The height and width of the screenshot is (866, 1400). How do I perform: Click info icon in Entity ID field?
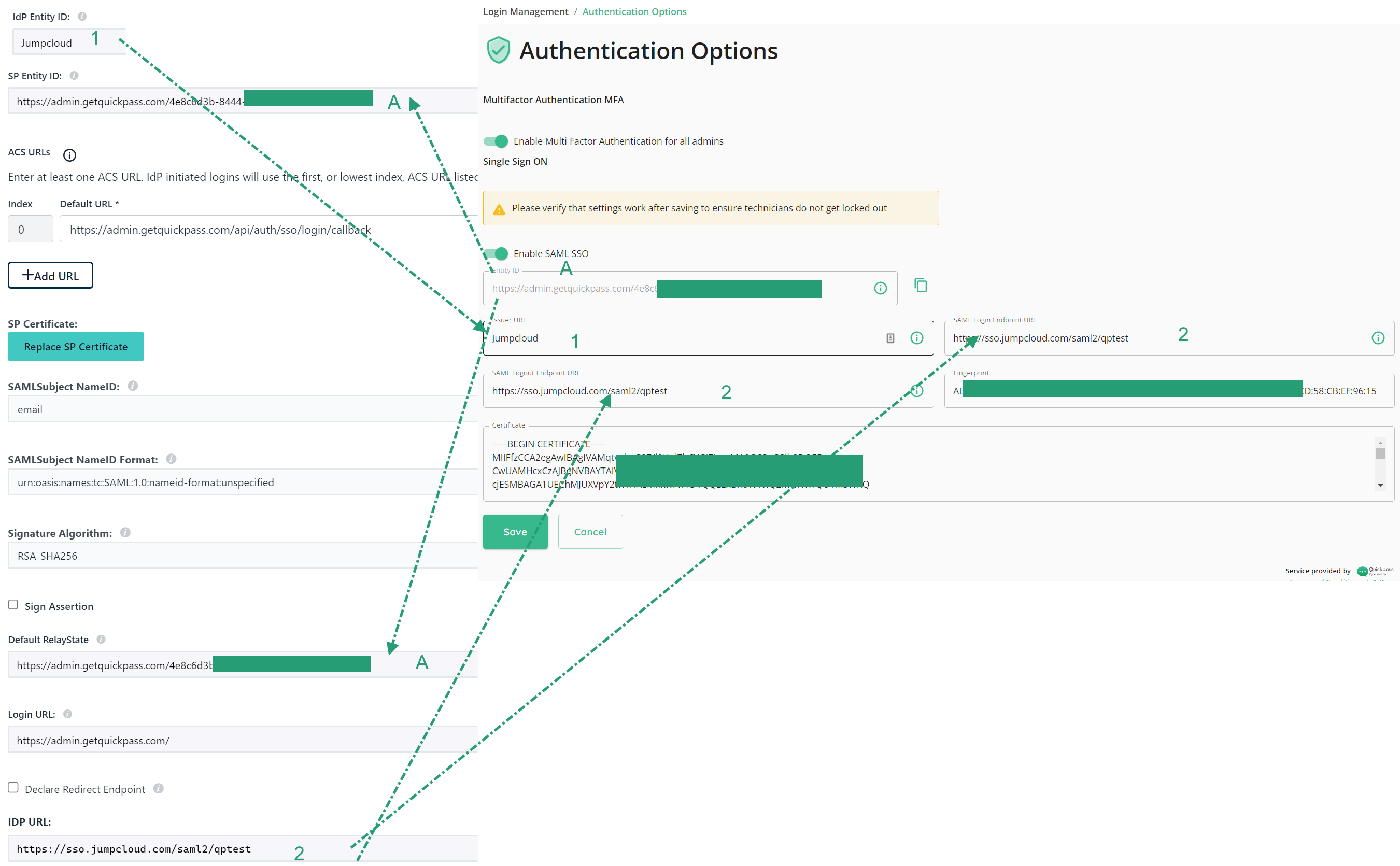[x=881, y=288]
